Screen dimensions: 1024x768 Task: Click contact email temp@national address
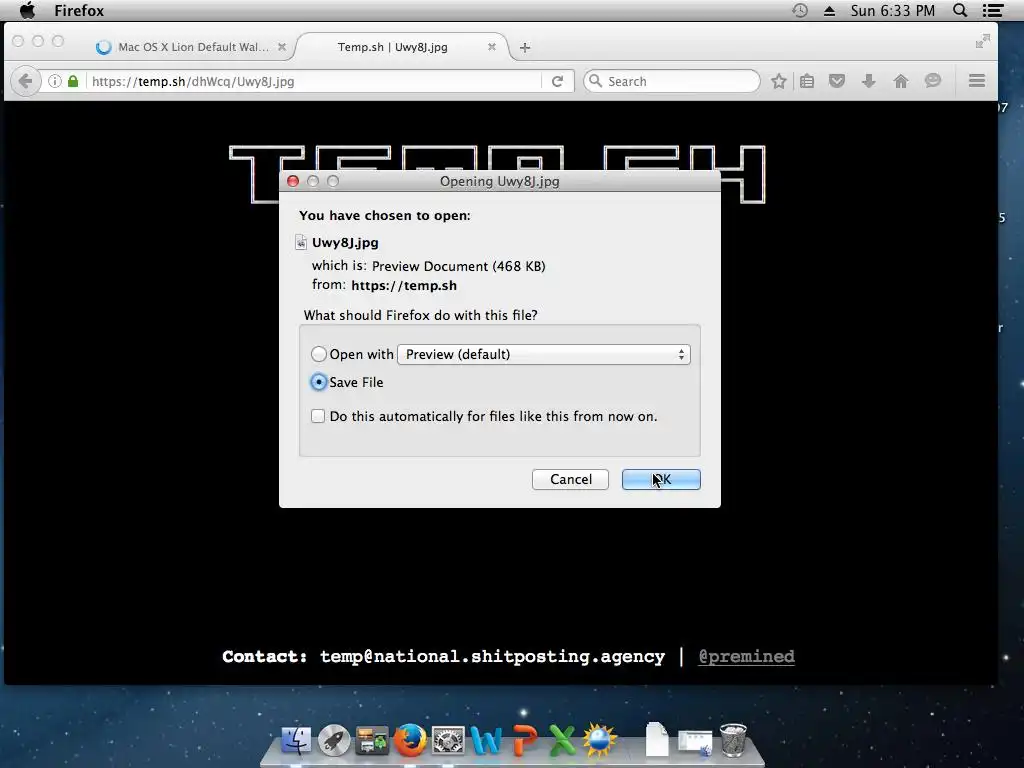tap(492, 656)
